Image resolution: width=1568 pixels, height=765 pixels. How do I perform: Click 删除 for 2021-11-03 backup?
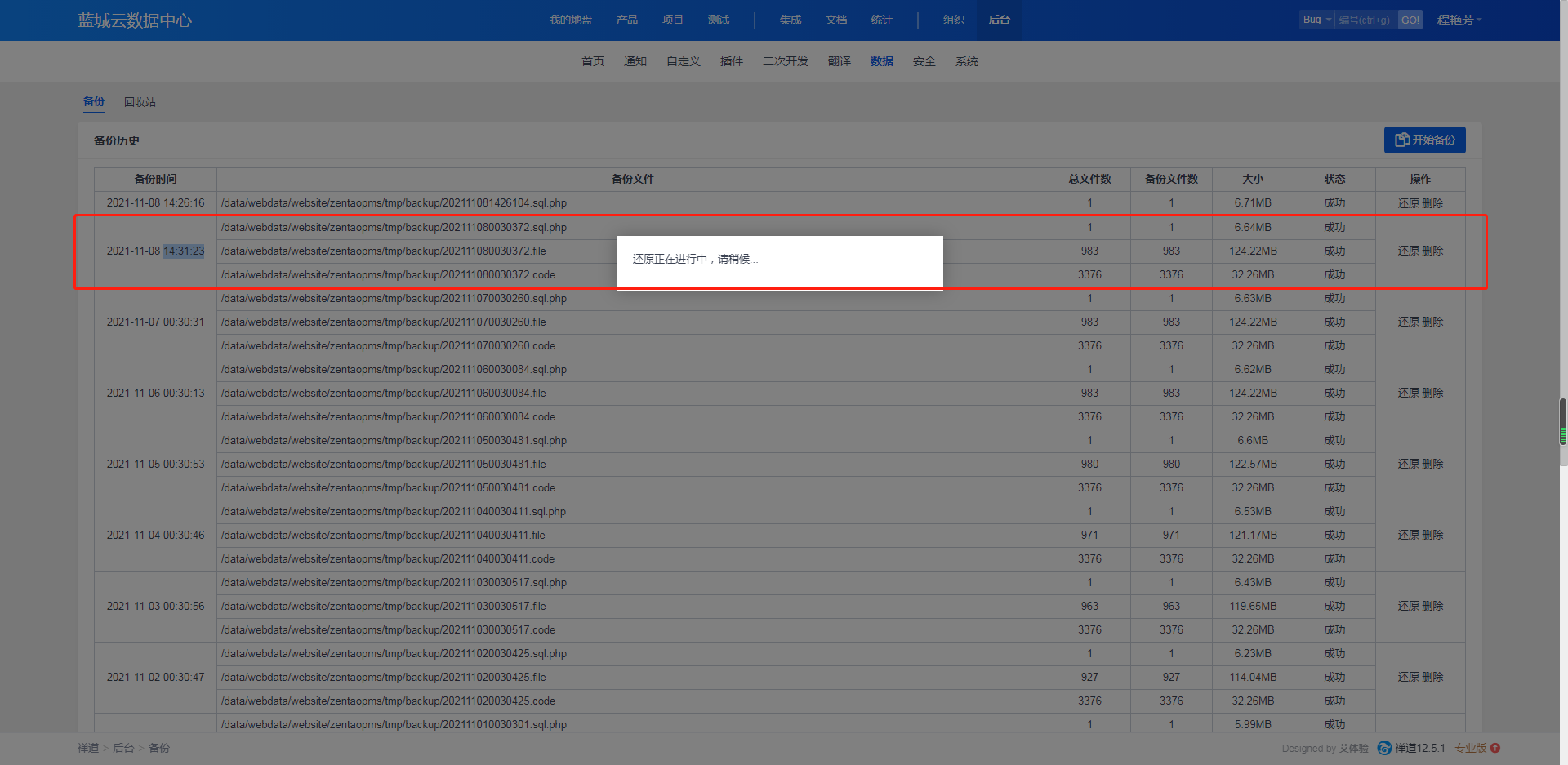[x=1432, y=606]
